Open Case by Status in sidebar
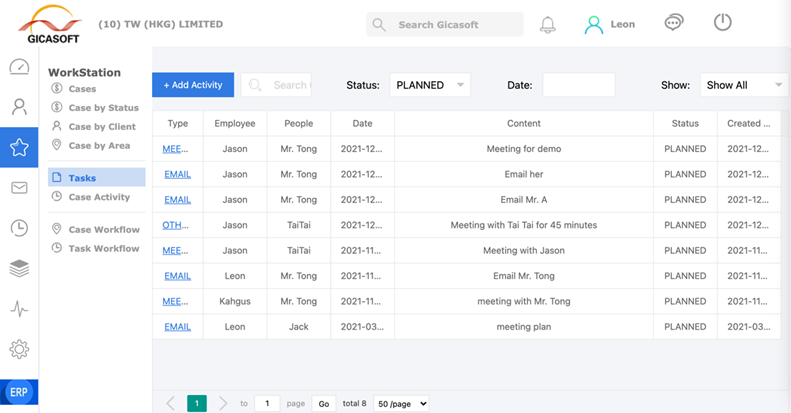Screen dimensions: 791x413 [103, 108]
